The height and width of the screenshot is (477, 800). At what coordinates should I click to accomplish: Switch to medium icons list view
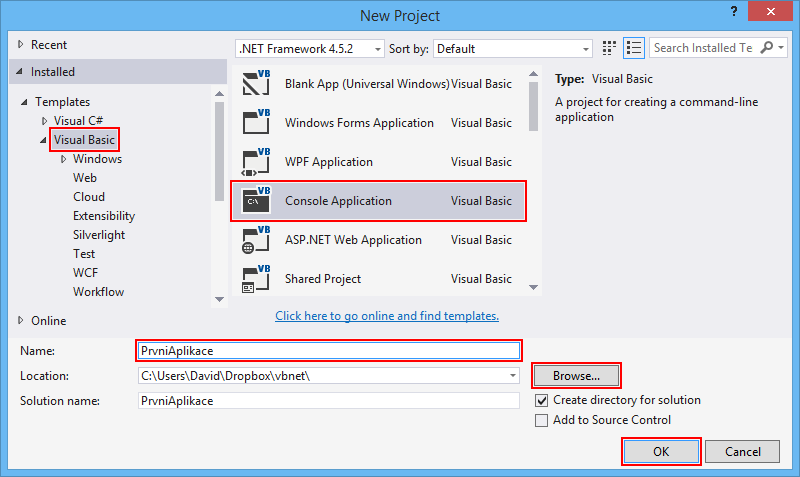point(634,48)
